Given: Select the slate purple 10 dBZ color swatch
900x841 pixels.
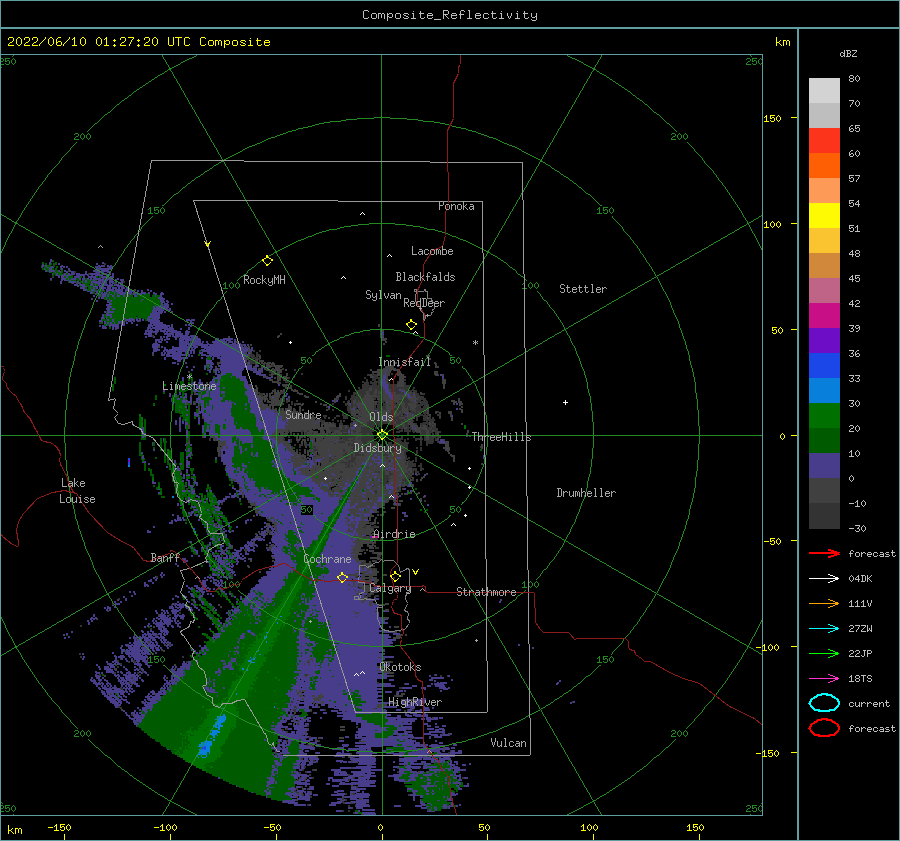Looking at the screenshot, I should pyautogui.click(x=824, y=465).
